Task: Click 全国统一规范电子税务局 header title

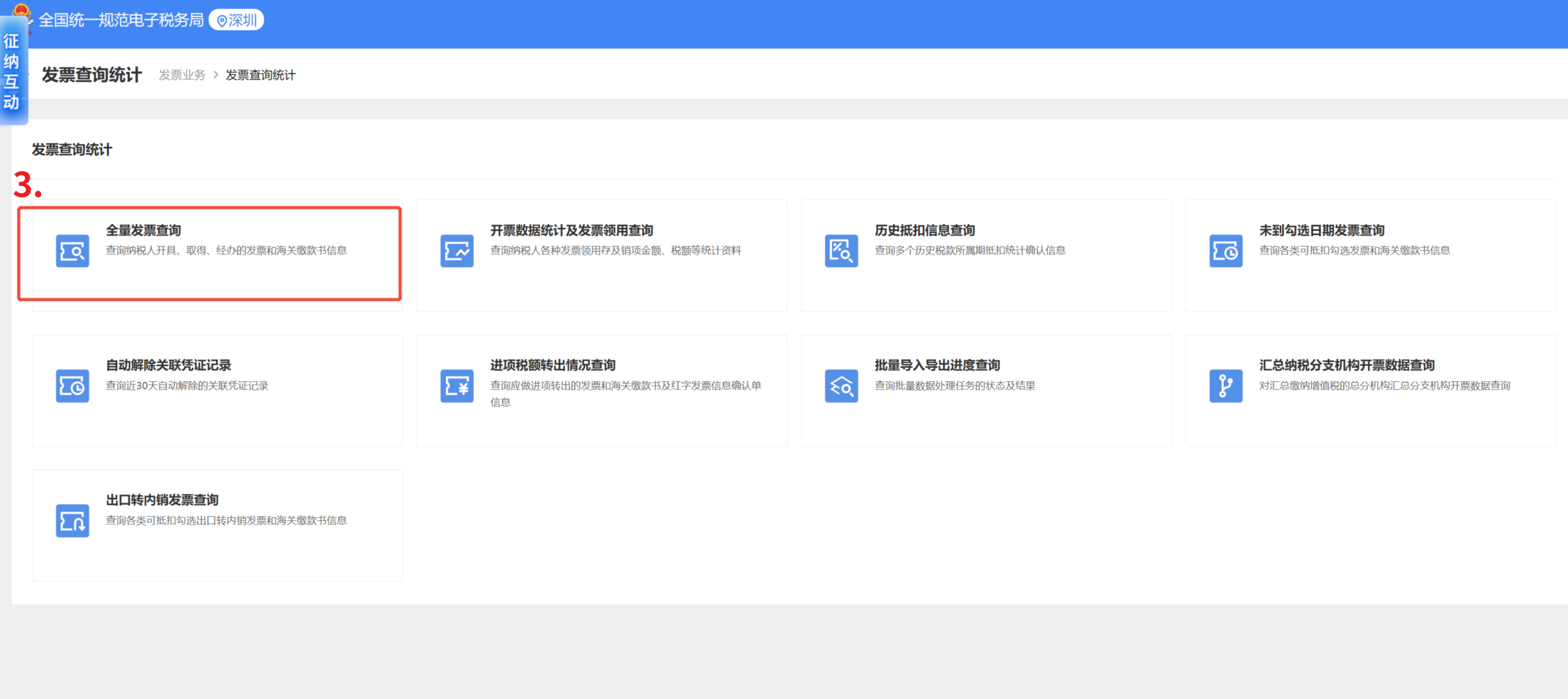Action: click(x=121, y=20)
